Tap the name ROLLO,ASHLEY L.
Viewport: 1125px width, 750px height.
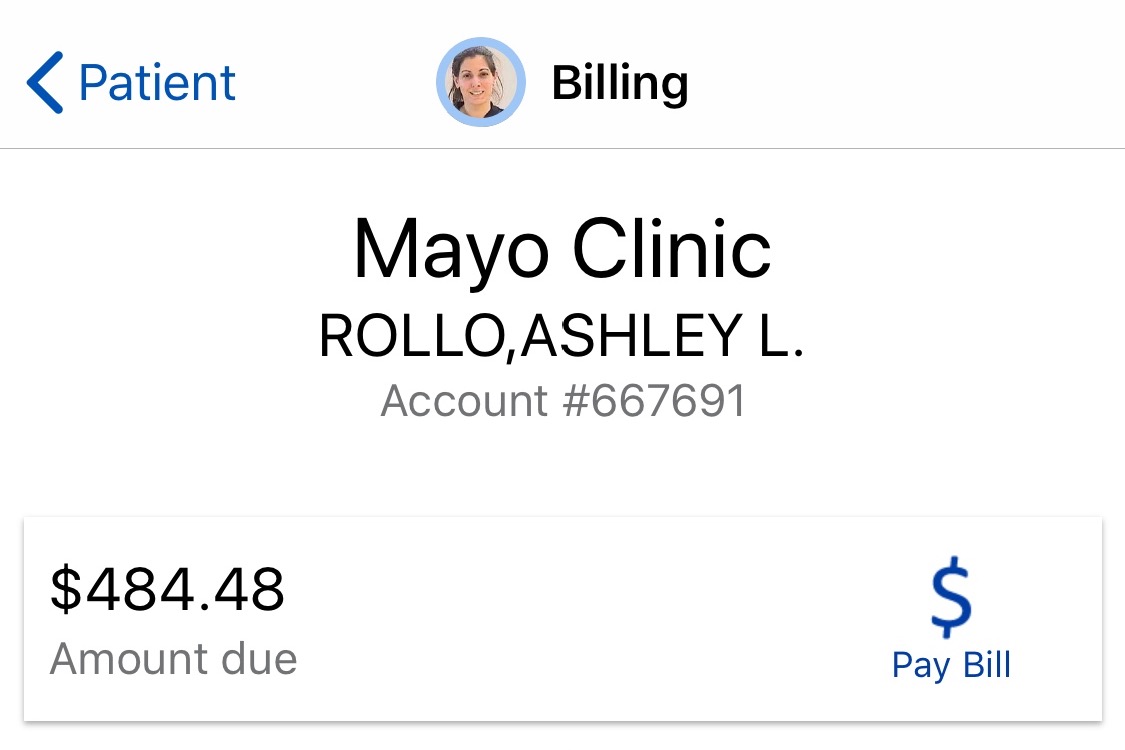562,336
